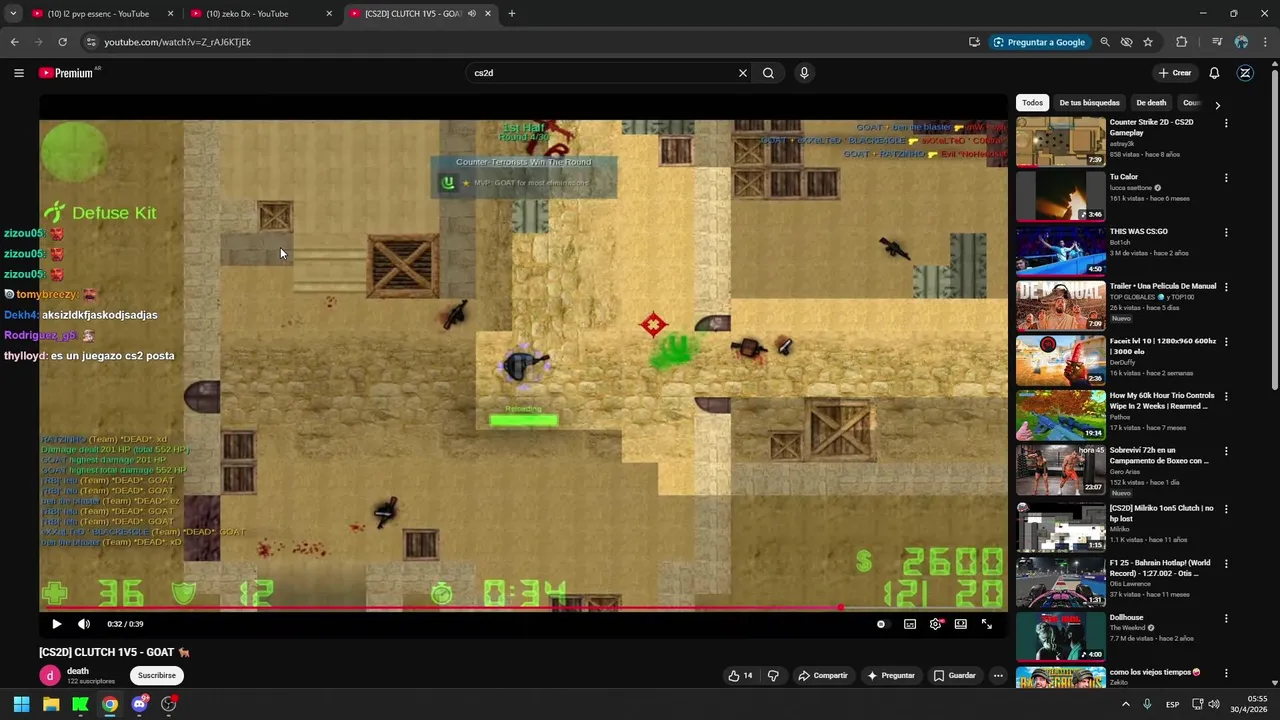This screenshot has width=1280, height=720.
Task: Clear the search text with the X
Action: click(x=743, y=73)
